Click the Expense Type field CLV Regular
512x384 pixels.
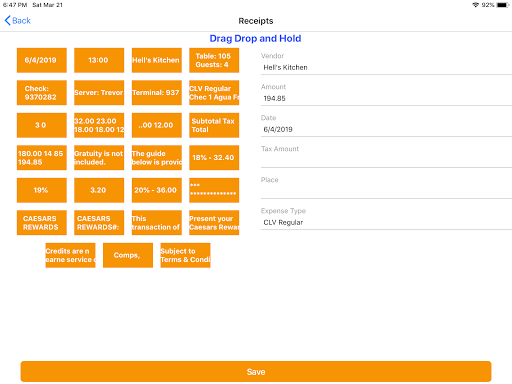click(386, 222)
